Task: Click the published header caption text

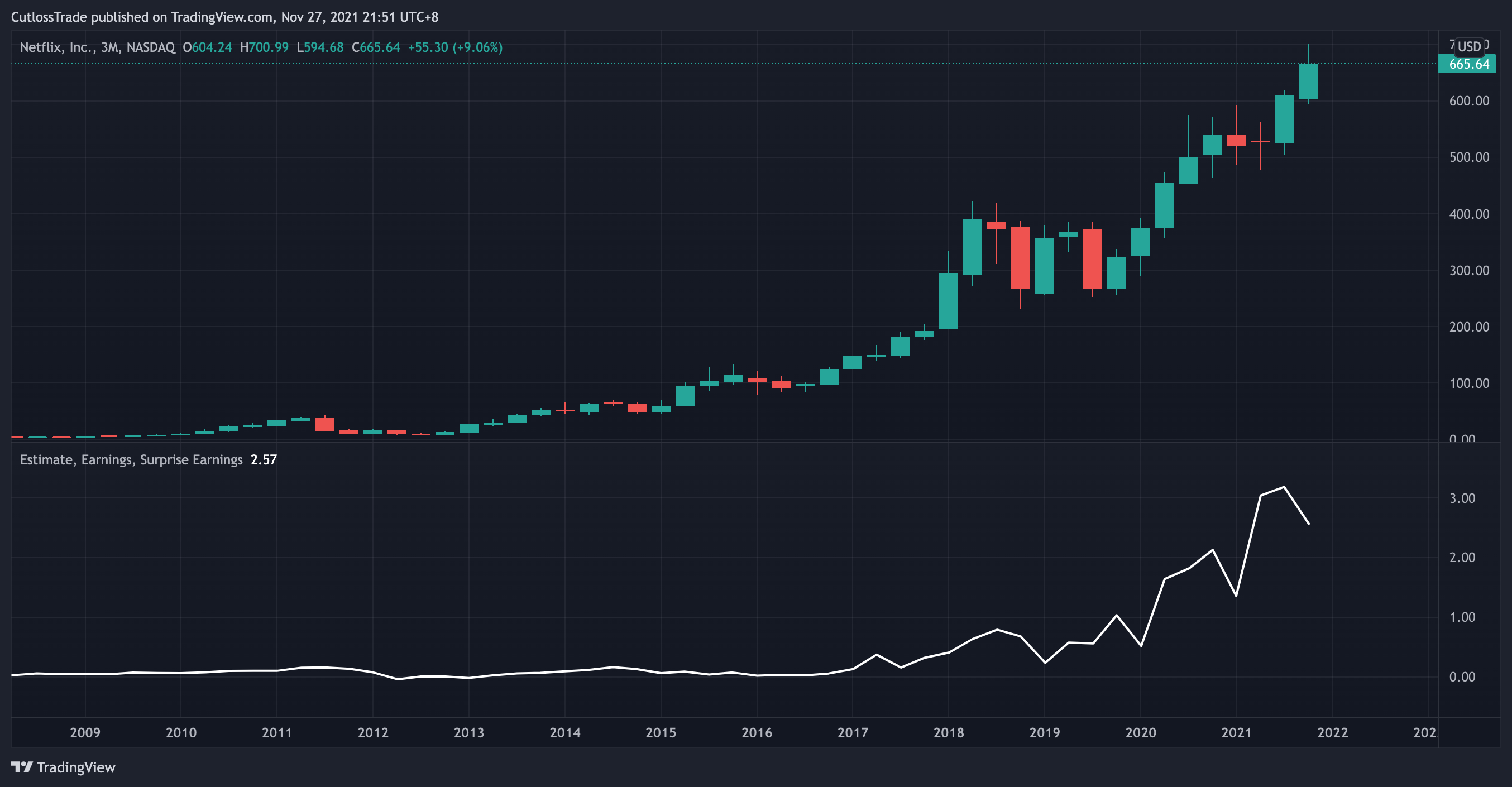Action: [225, 17]
